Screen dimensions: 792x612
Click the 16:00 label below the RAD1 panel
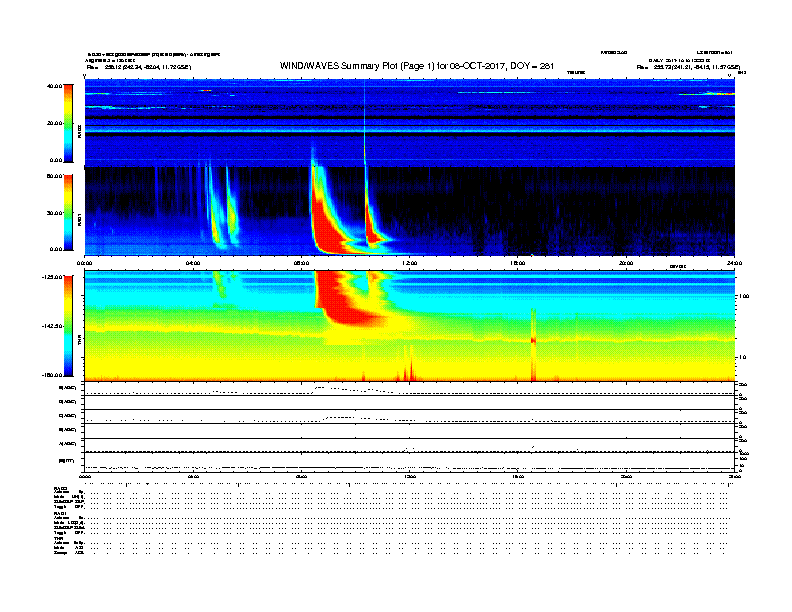[517, 263]
